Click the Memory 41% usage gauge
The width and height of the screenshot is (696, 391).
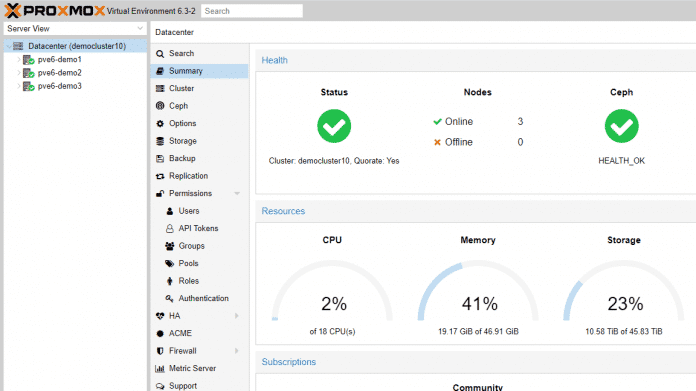point(478,291)
